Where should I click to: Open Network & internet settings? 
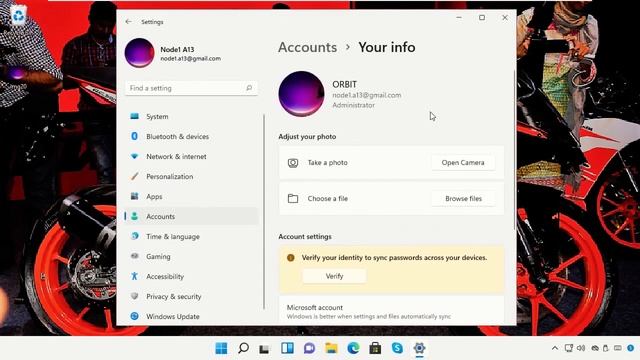point(191,156)
